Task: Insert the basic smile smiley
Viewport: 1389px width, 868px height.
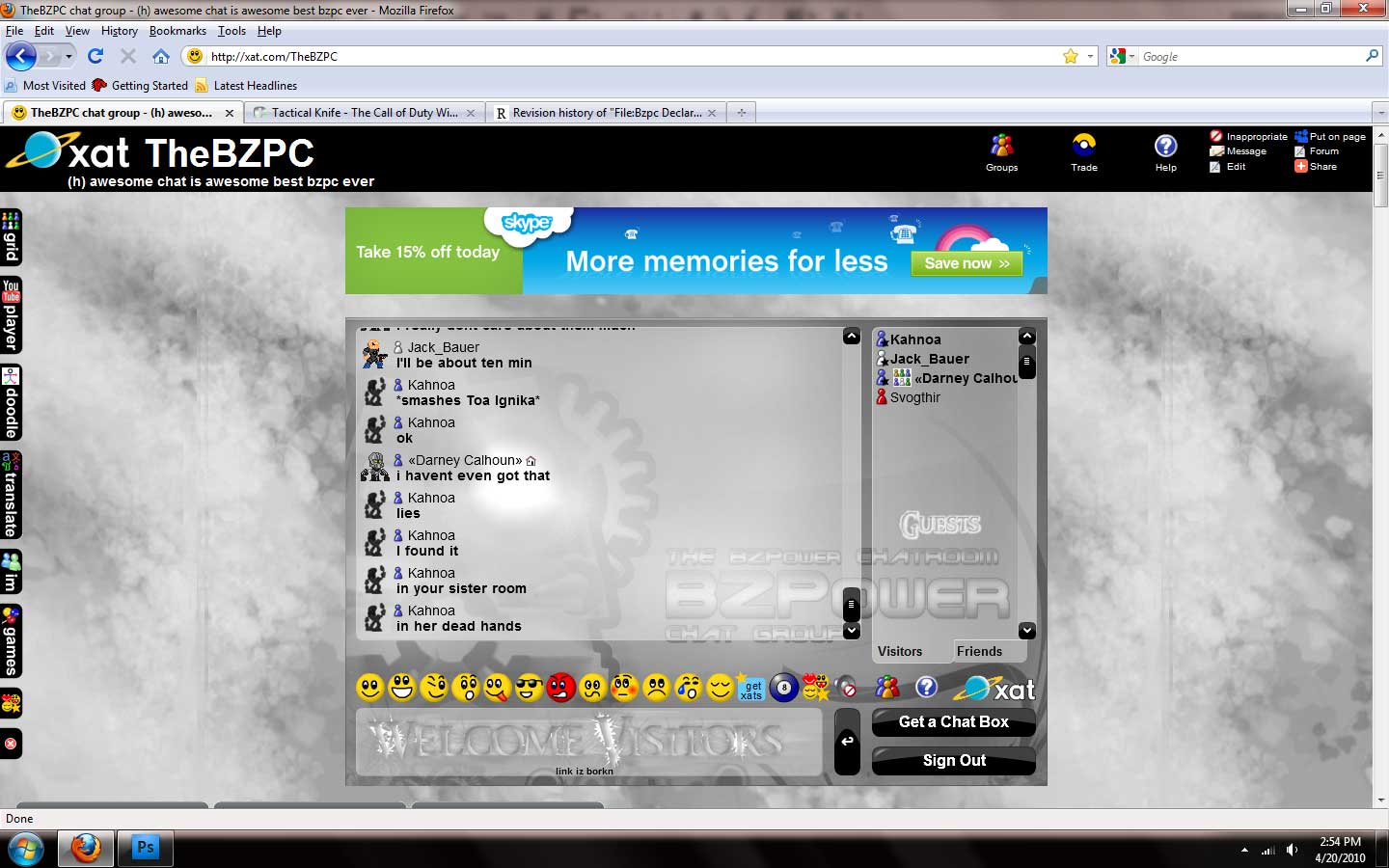Action: [370, 688]
